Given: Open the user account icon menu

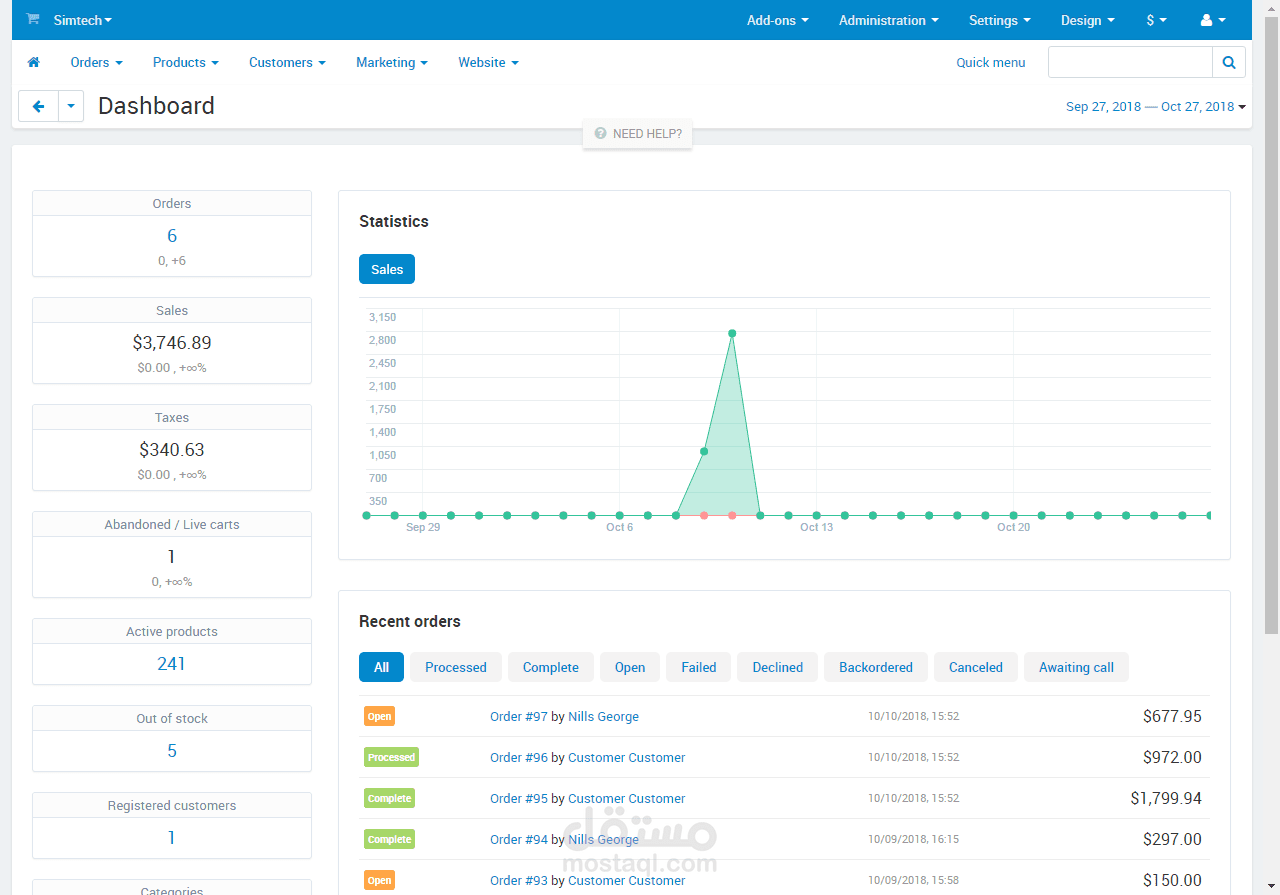Looking at the screenshot, I should [1213, 20].
